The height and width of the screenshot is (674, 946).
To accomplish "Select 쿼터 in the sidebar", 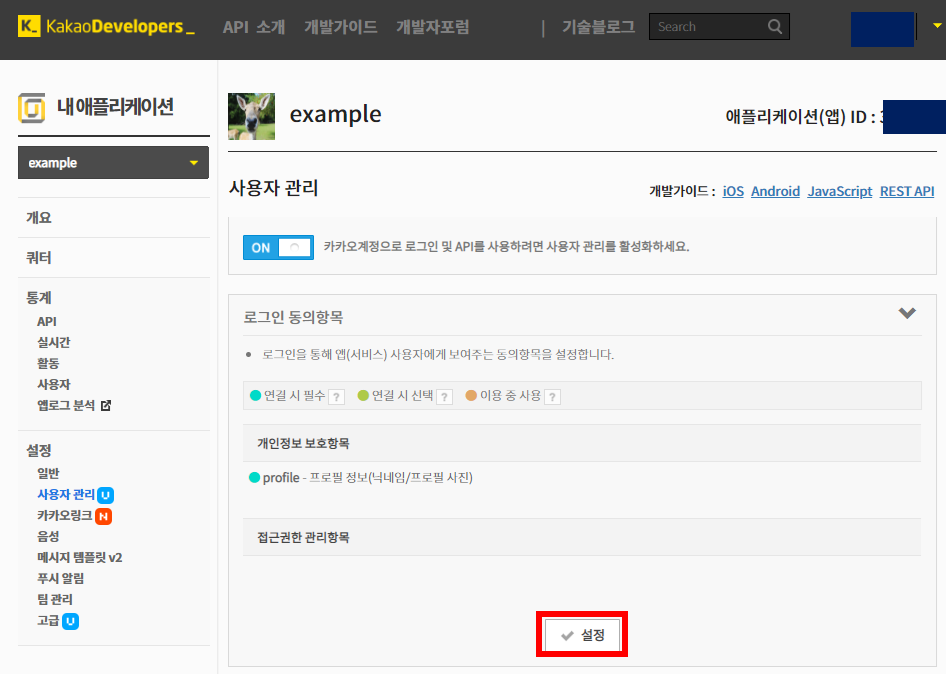I will click(39, 258).
